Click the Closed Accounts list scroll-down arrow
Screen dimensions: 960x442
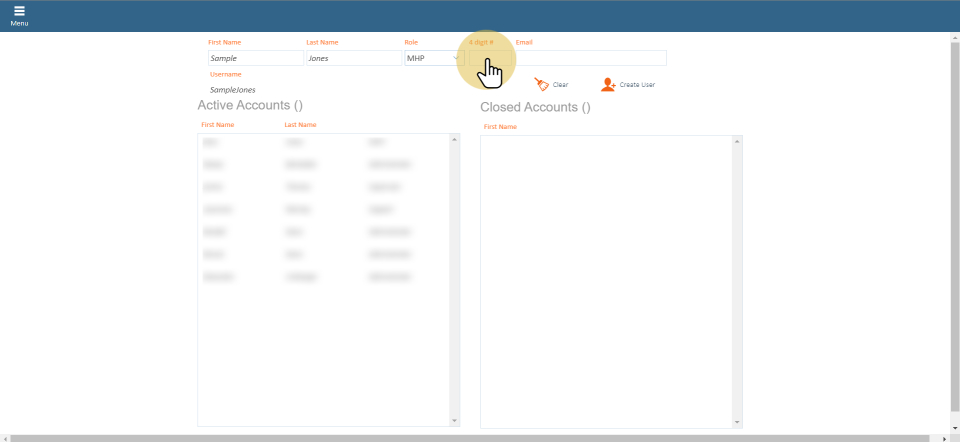click(x=737, y=422)
